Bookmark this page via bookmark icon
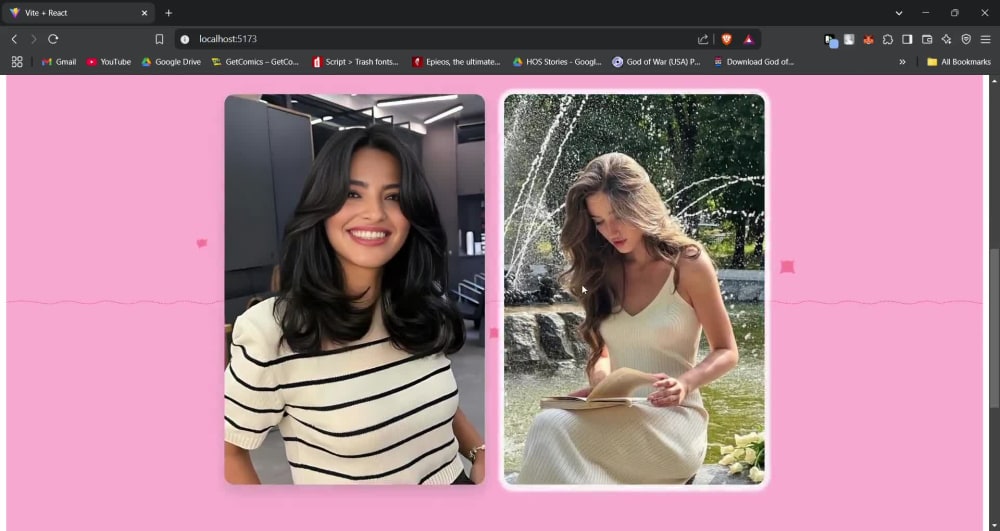Viewport: 1000px width, 531px height. (159, 39)
